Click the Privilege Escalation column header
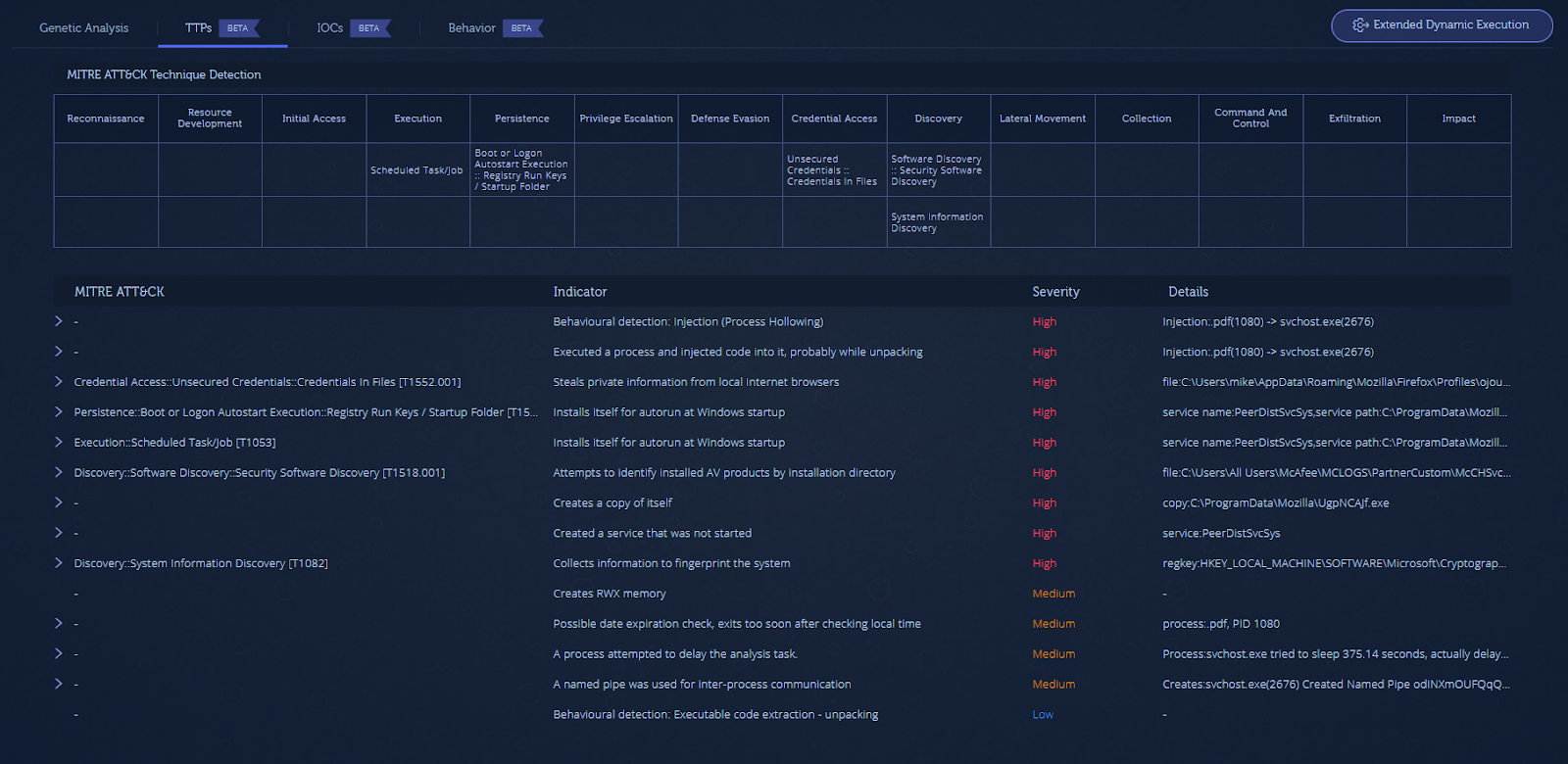 626,119
